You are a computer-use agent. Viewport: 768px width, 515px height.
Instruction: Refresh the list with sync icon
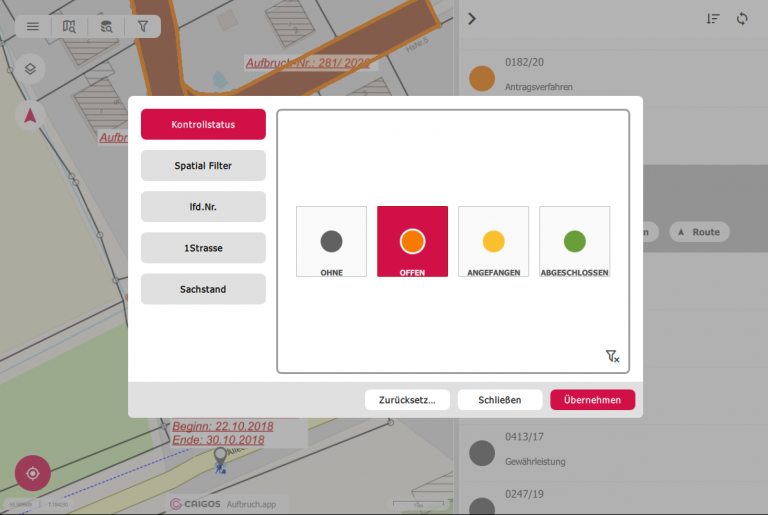[742, 19]
